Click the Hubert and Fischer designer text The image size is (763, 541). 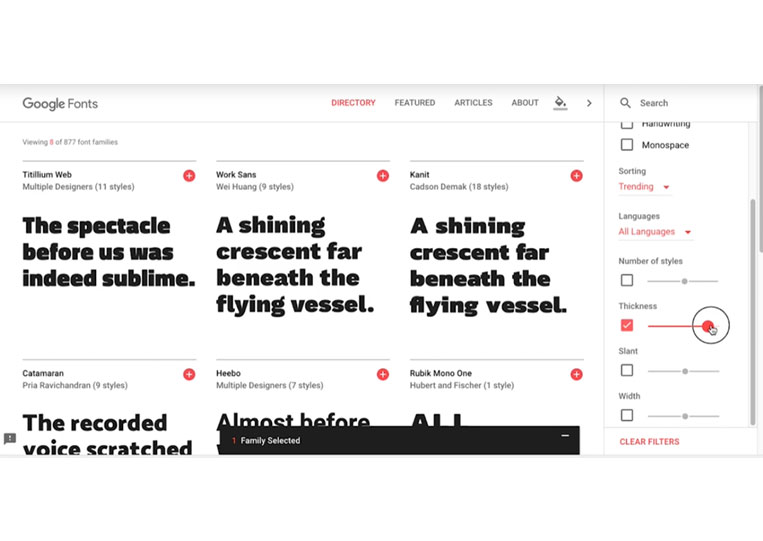[462, 385]
